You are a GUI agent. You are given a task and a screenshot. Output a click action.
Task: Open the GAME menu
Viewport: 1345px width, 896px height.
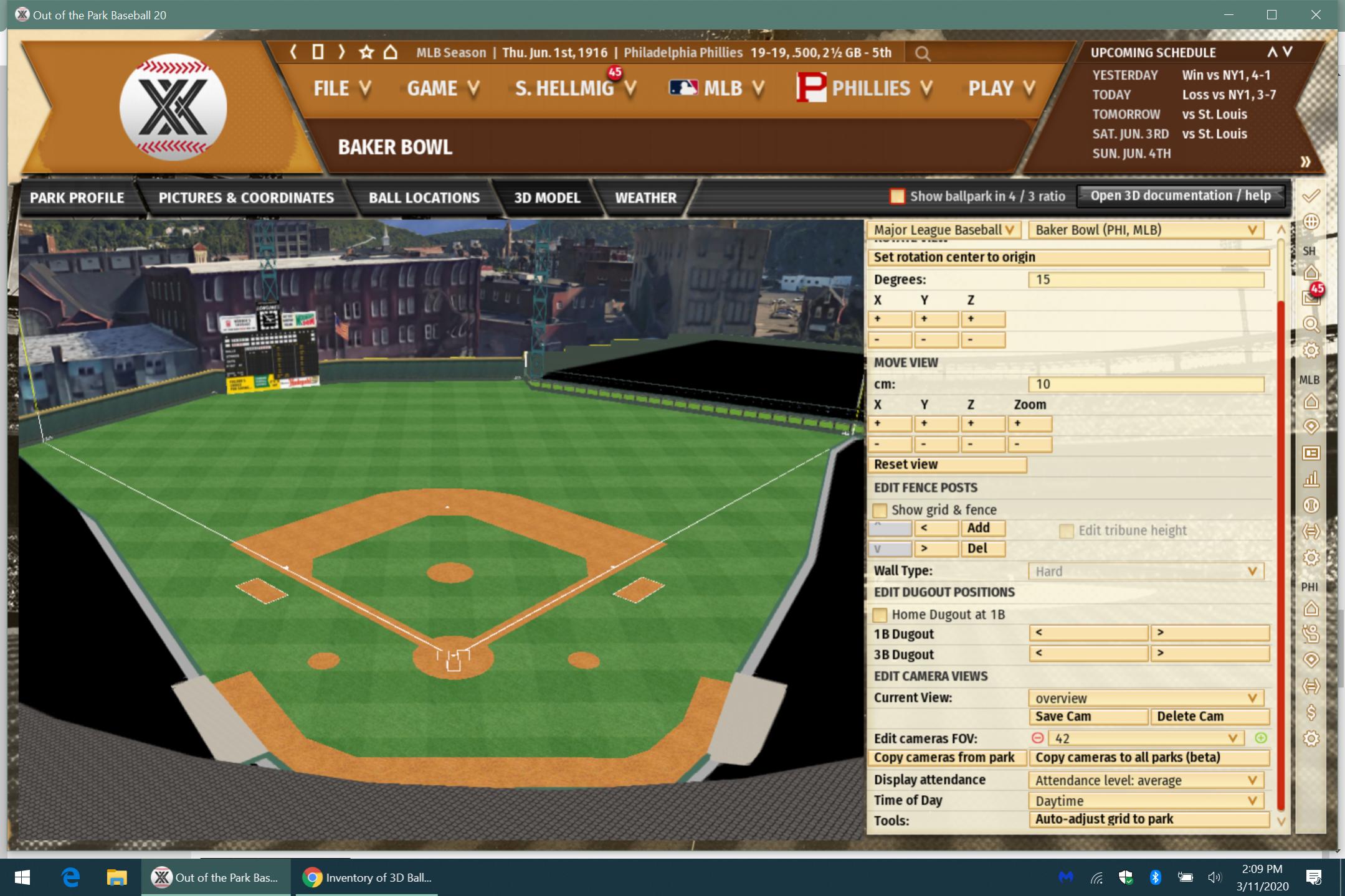[443, 88]
